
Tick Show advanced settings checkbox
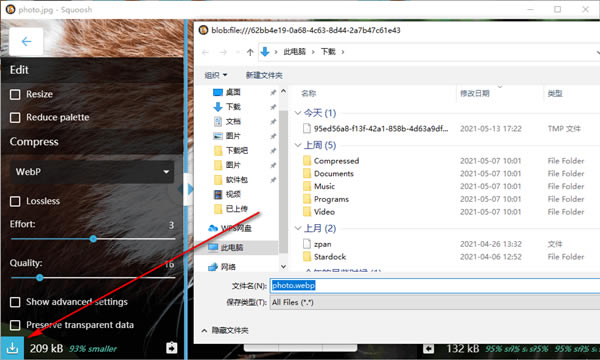click(15, 302)
